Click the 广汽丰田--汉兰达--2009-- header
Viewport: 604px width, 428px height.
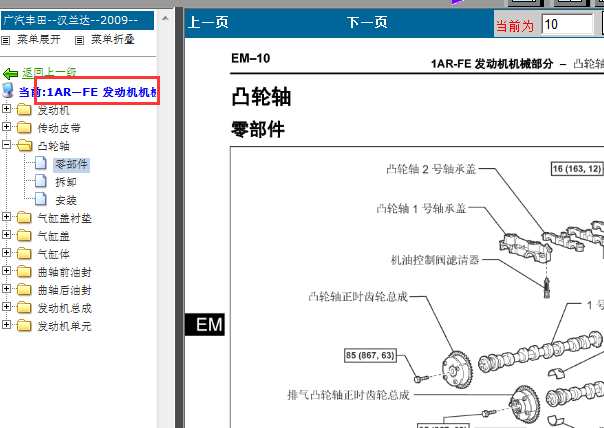pyautogui.click(x=77, y=20)
